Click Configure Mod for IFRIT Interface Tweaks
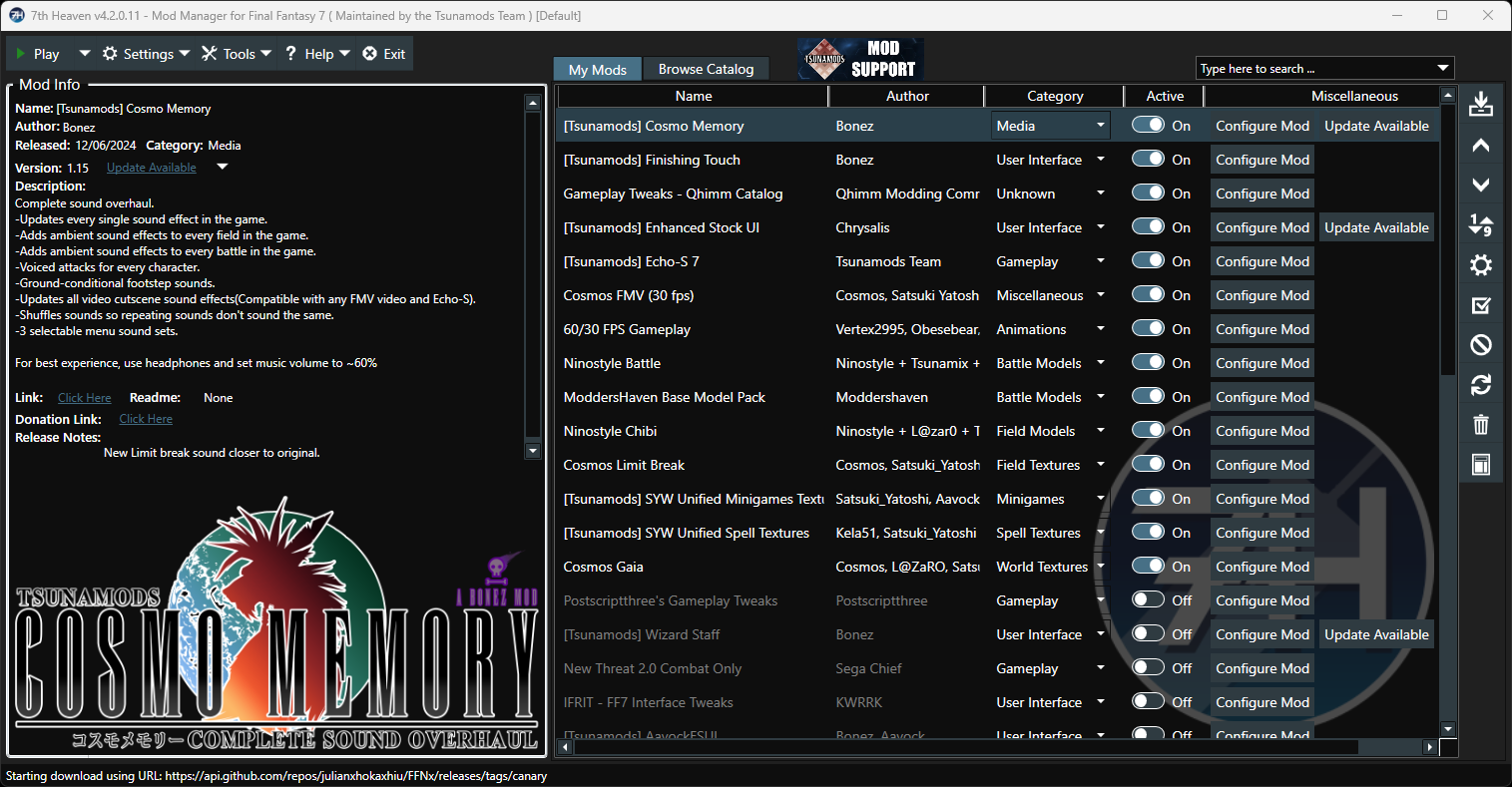 [1262, 702]
